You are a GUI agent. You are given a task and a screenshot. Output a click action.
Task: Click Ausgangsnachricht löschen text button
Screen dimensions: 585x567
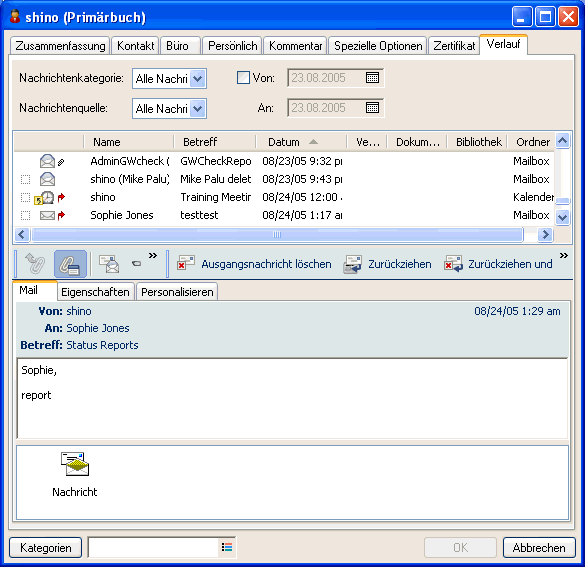[266, 264]
